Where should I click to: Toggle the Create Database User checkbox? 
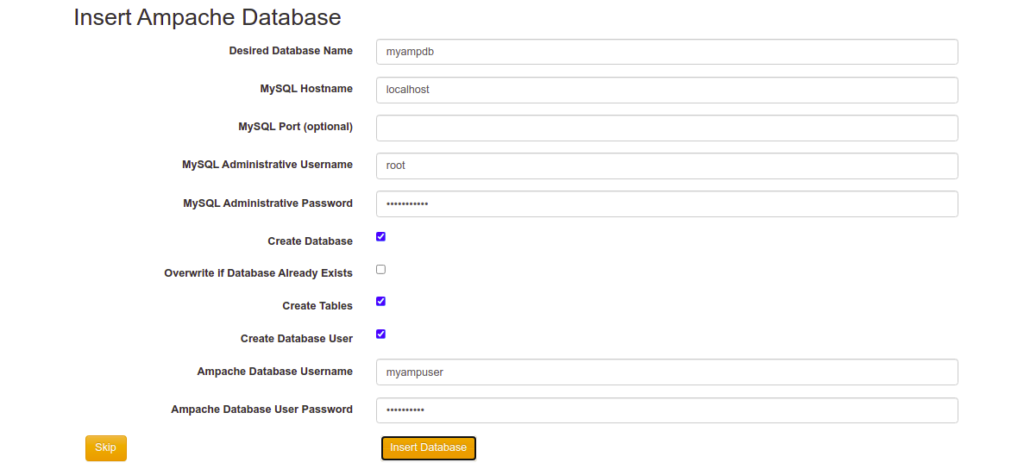pos(381,334)
